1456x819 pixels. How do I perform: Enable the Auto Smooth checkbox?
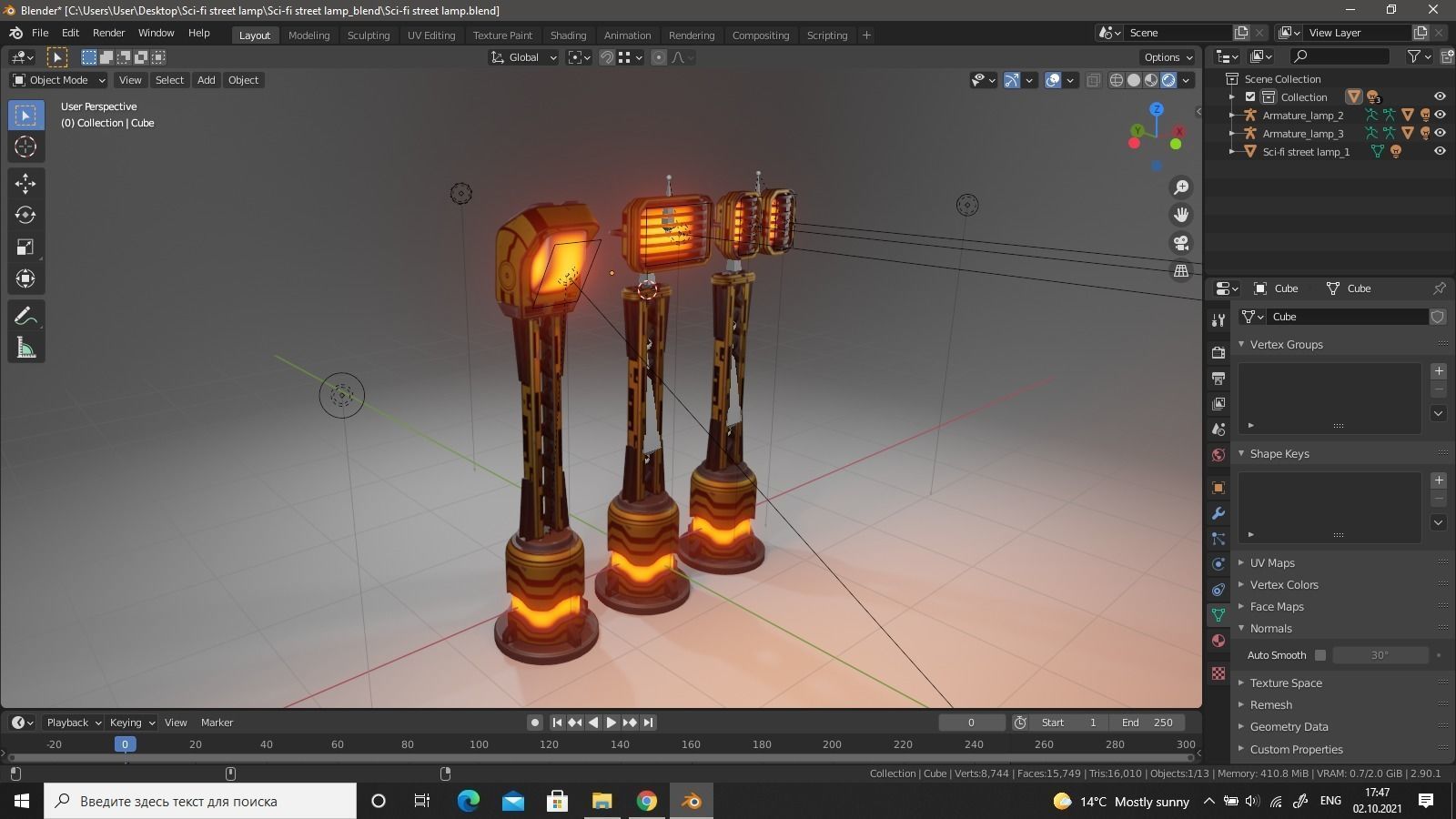[x=1320, y=655]
